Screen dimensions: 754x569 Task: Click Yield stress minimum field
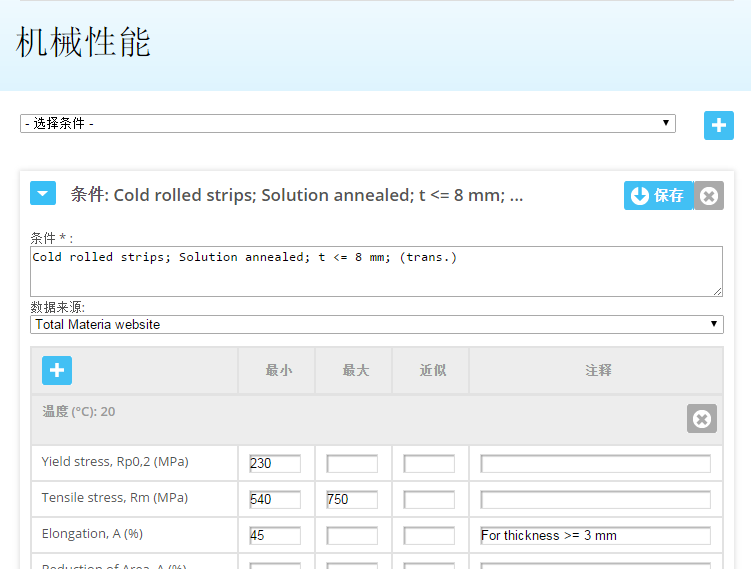tap(275, 464)
